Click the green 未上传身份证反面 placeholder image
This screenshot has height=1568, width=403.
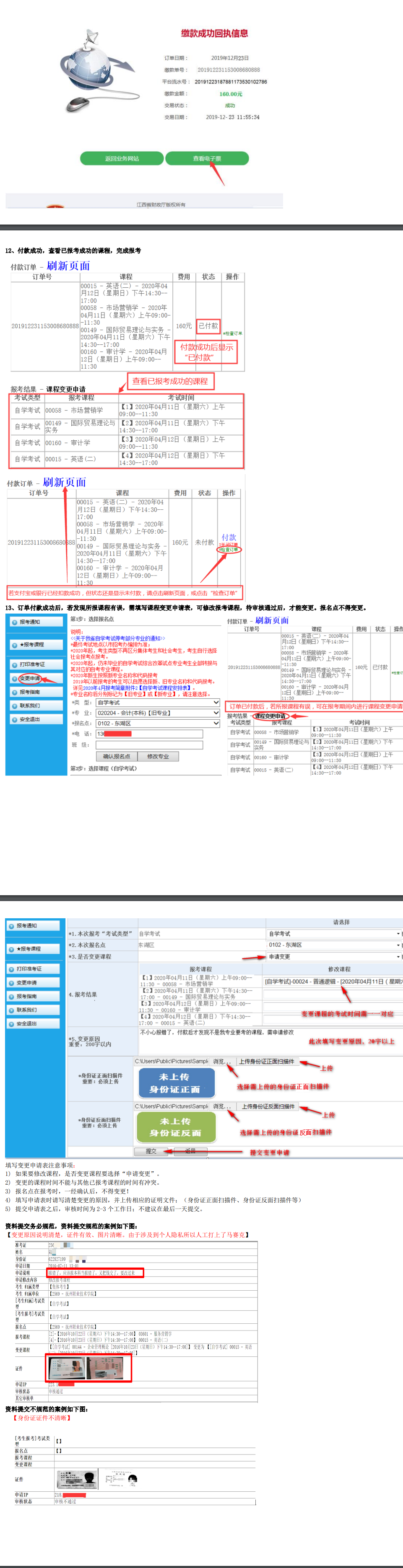tap(176, 1127)
